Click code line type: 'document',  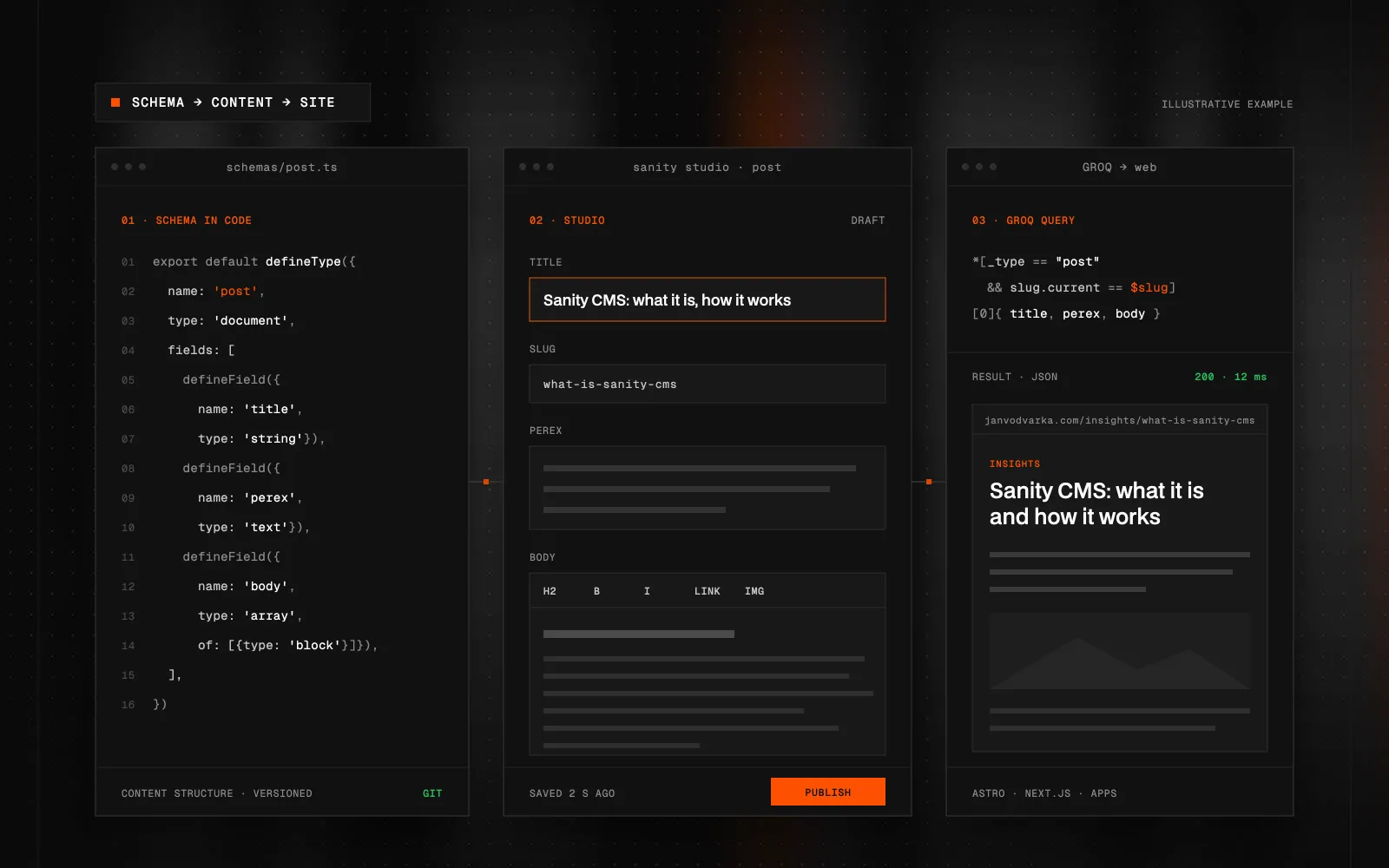pyautogui.click(x=231, y=320)
